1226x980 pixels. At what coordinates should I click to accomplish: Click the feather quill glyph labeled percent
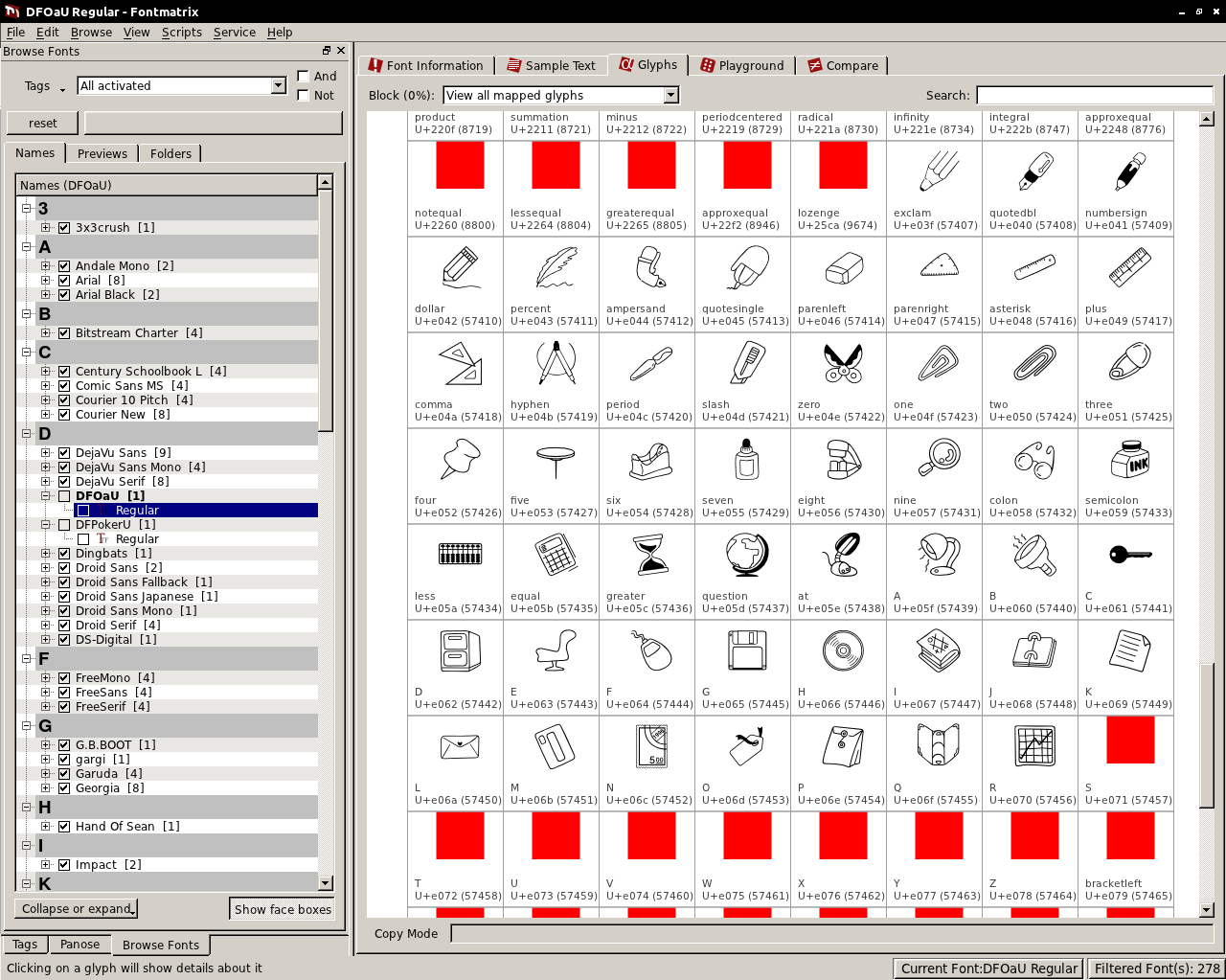[556, 268]
